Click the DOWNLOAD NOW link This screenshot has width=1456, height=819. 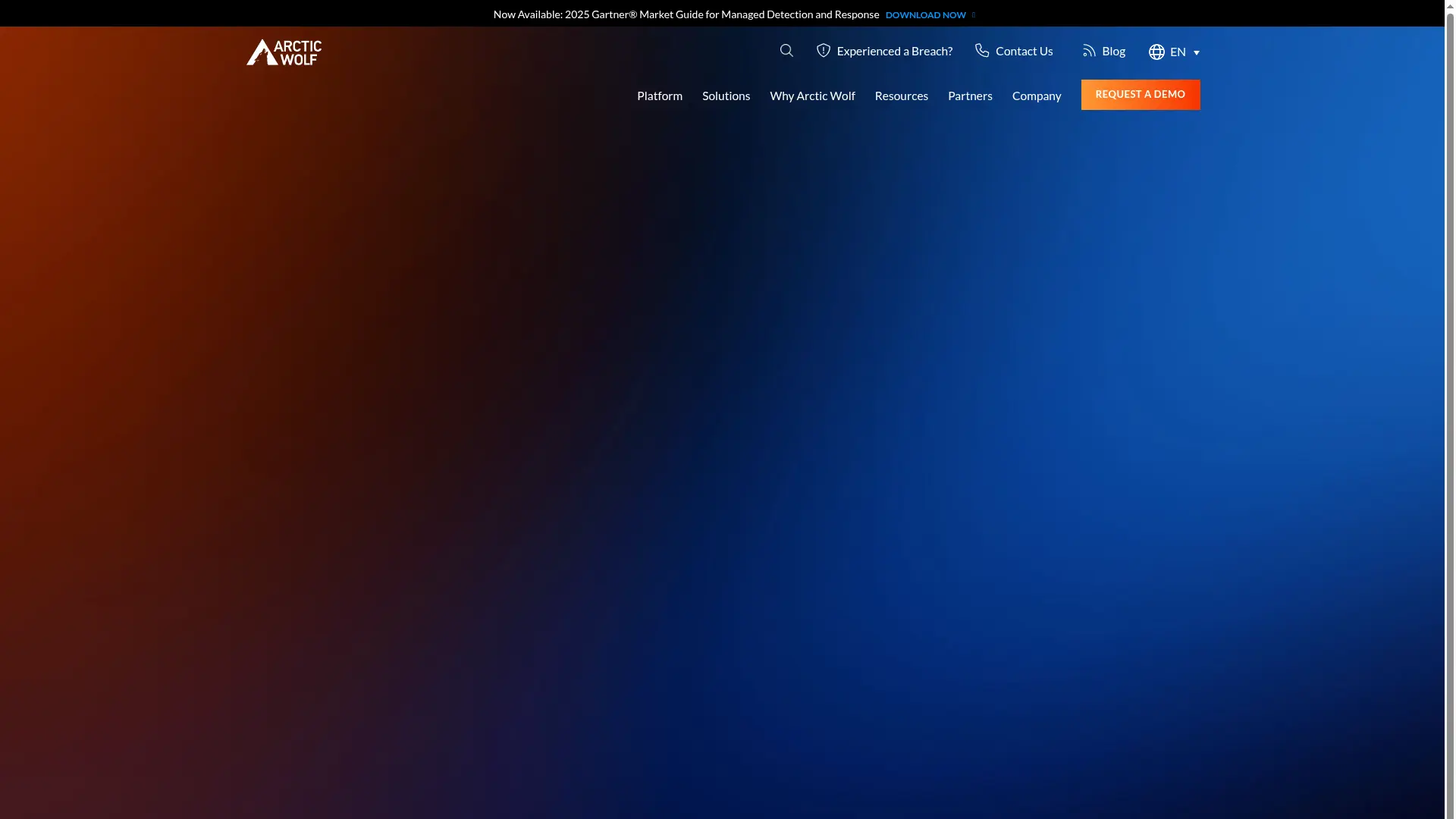tap(926, 14)
